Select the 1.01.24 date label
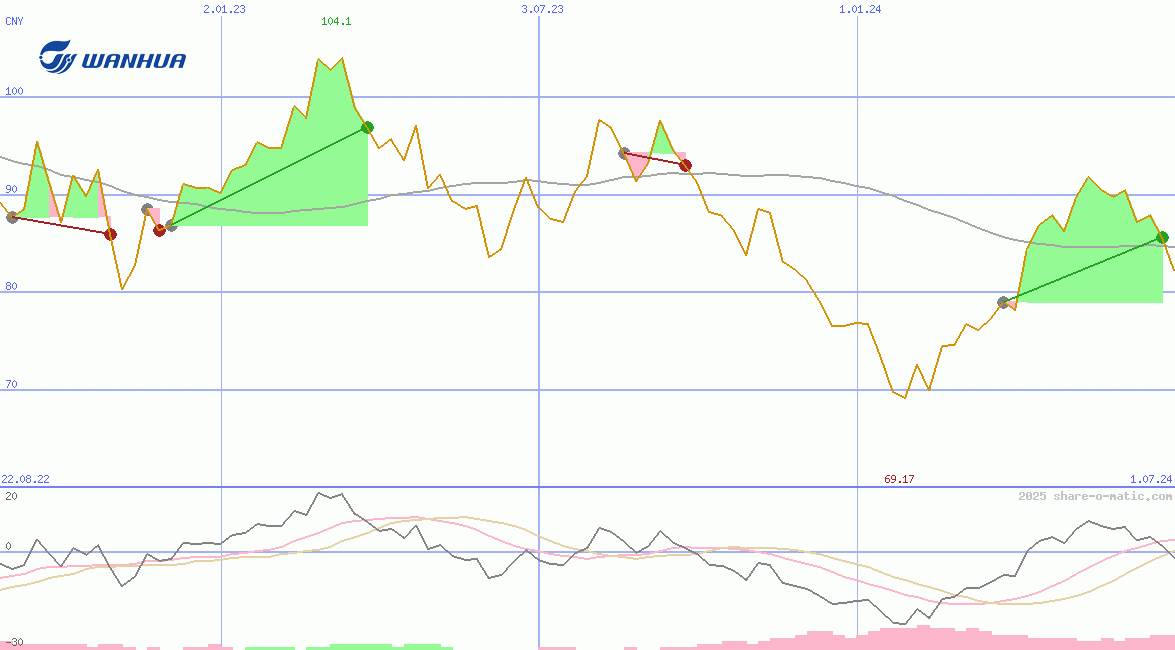This screenshot has width=1175, height=650. [x=860, y=9]
